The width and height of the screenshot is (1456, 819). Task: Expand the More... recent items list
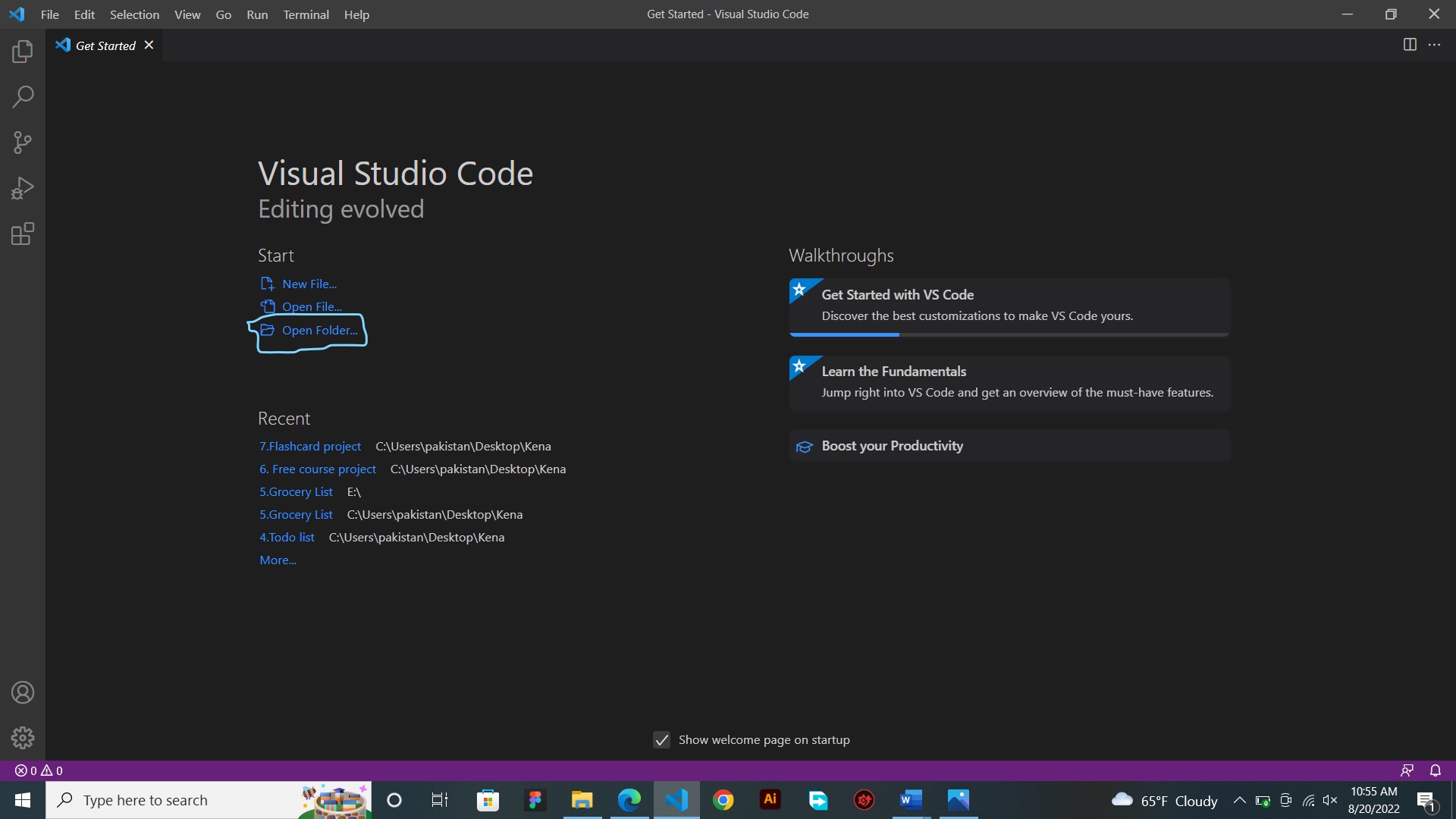coord(278,560)
